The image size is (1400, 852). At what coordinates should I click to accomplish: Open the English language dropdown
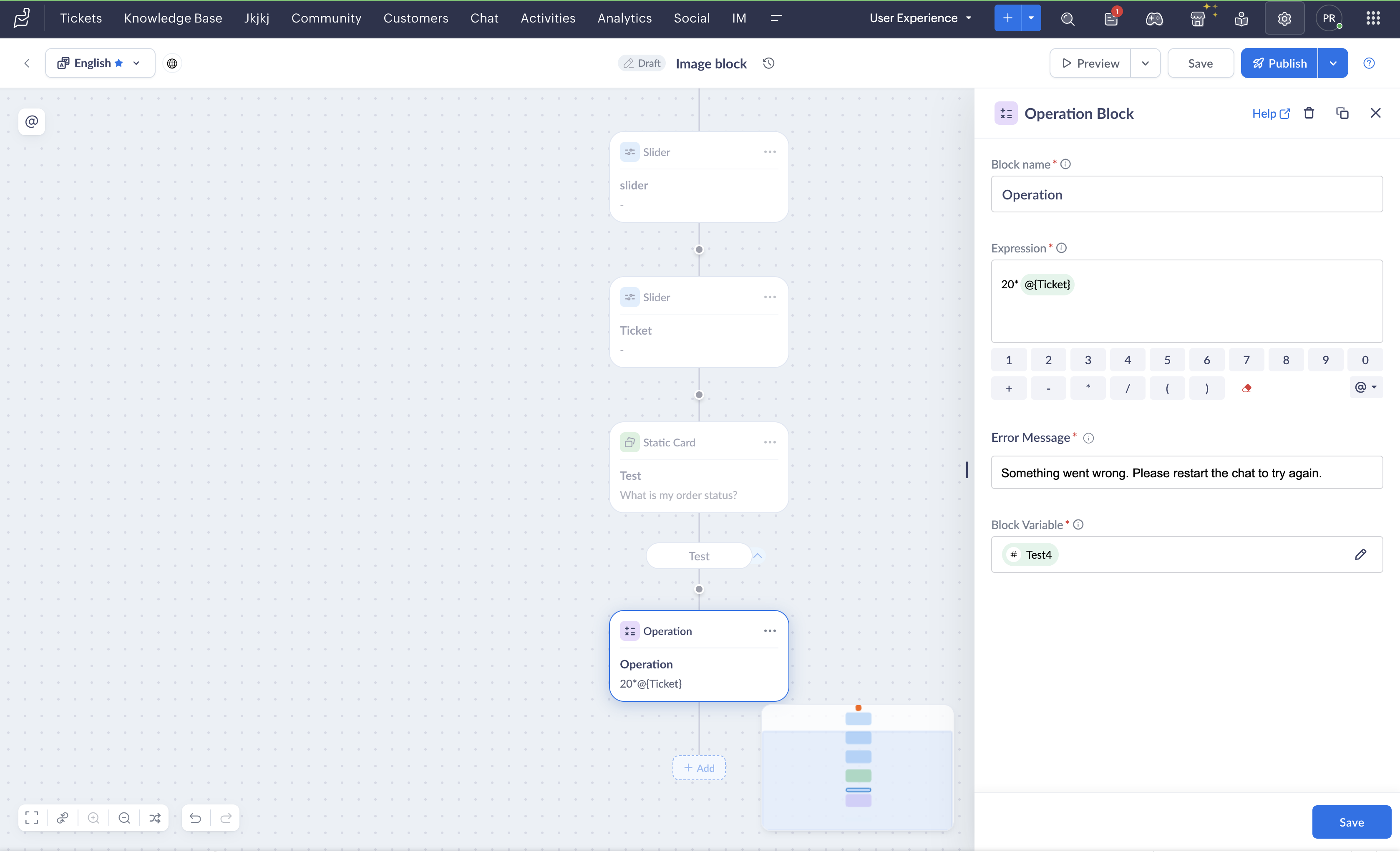tap(100, 63)
